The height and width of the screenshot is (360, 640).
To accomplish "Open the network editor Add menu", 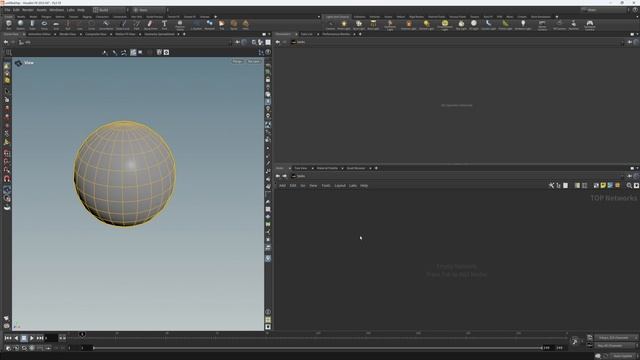I will [282, 185].
